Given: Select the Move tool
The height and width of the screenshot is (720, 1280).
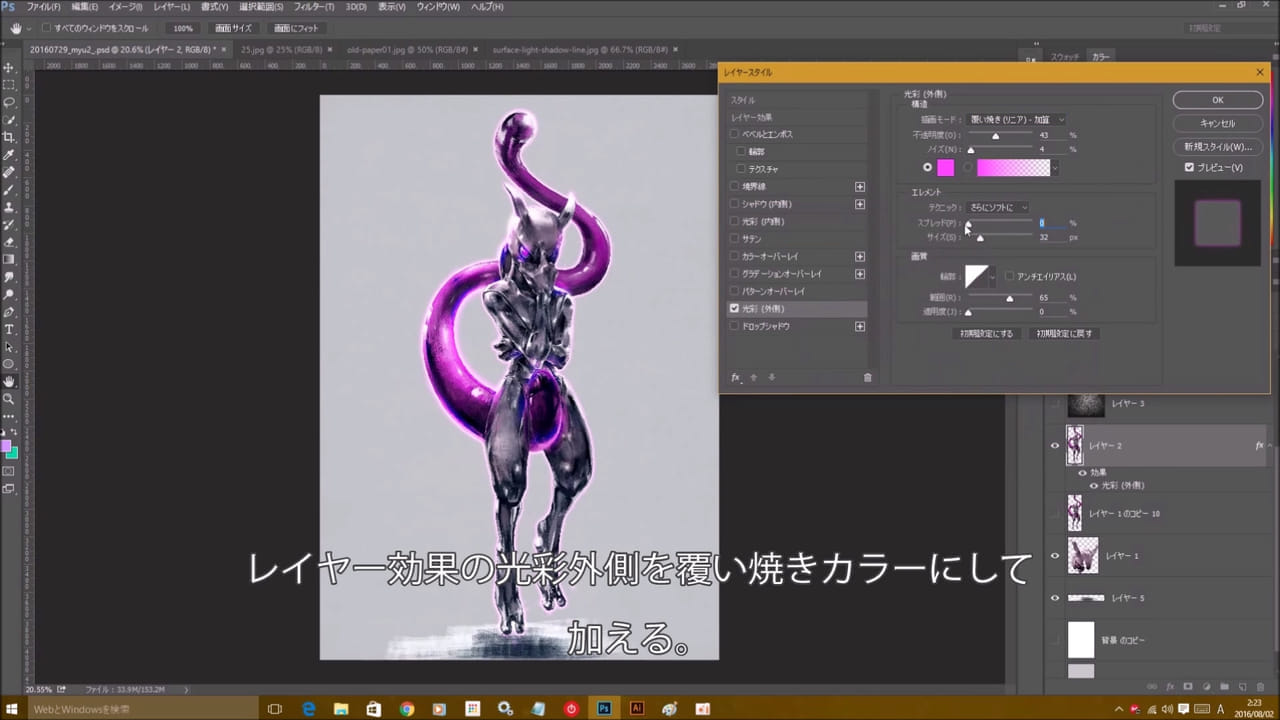Looking at the screenshot, I should 9,68.
